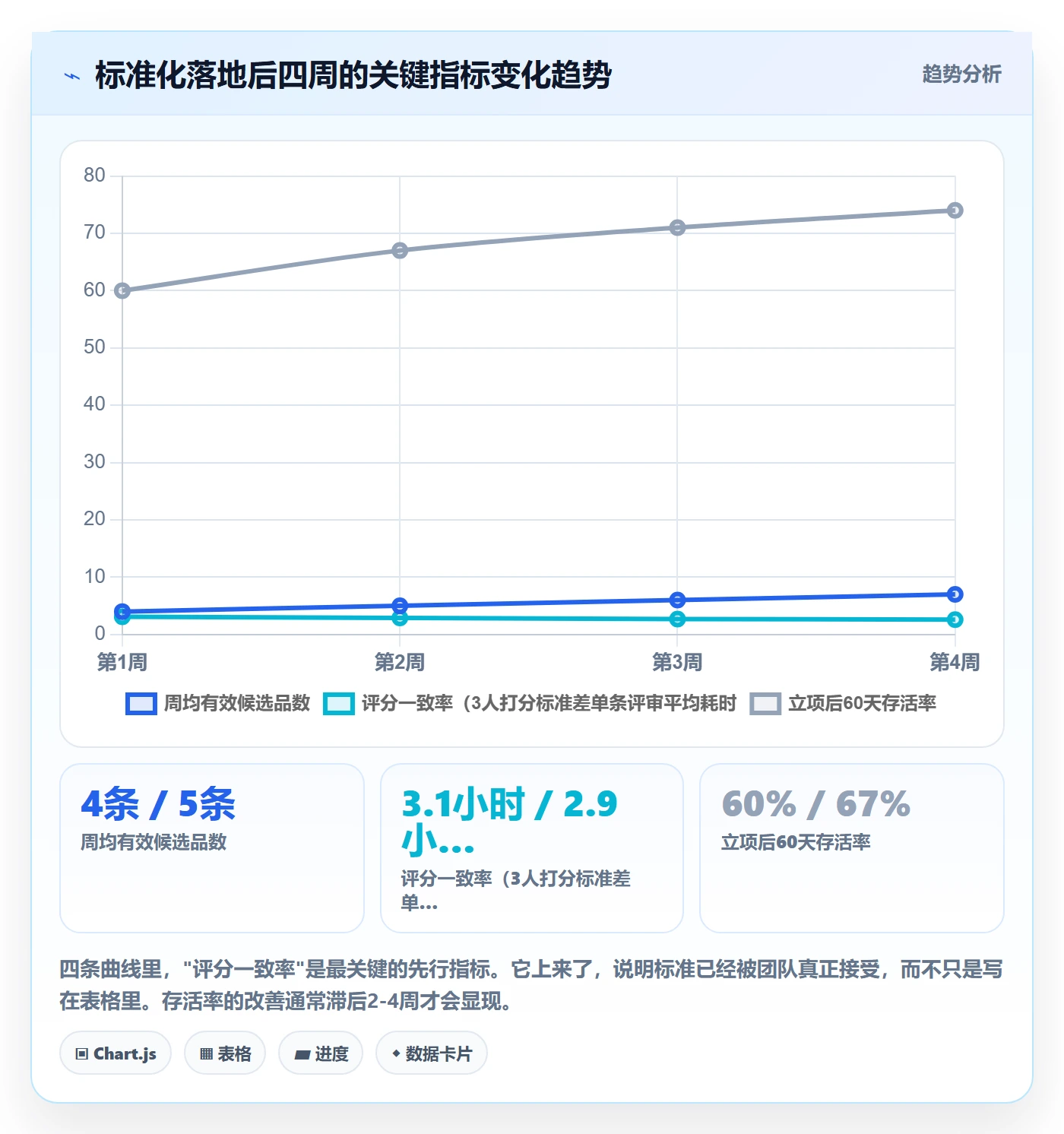Viewport: 1064px width, 1134px height.
Task: Select the Chart.js tag chip
Action: coord(116,1053)
